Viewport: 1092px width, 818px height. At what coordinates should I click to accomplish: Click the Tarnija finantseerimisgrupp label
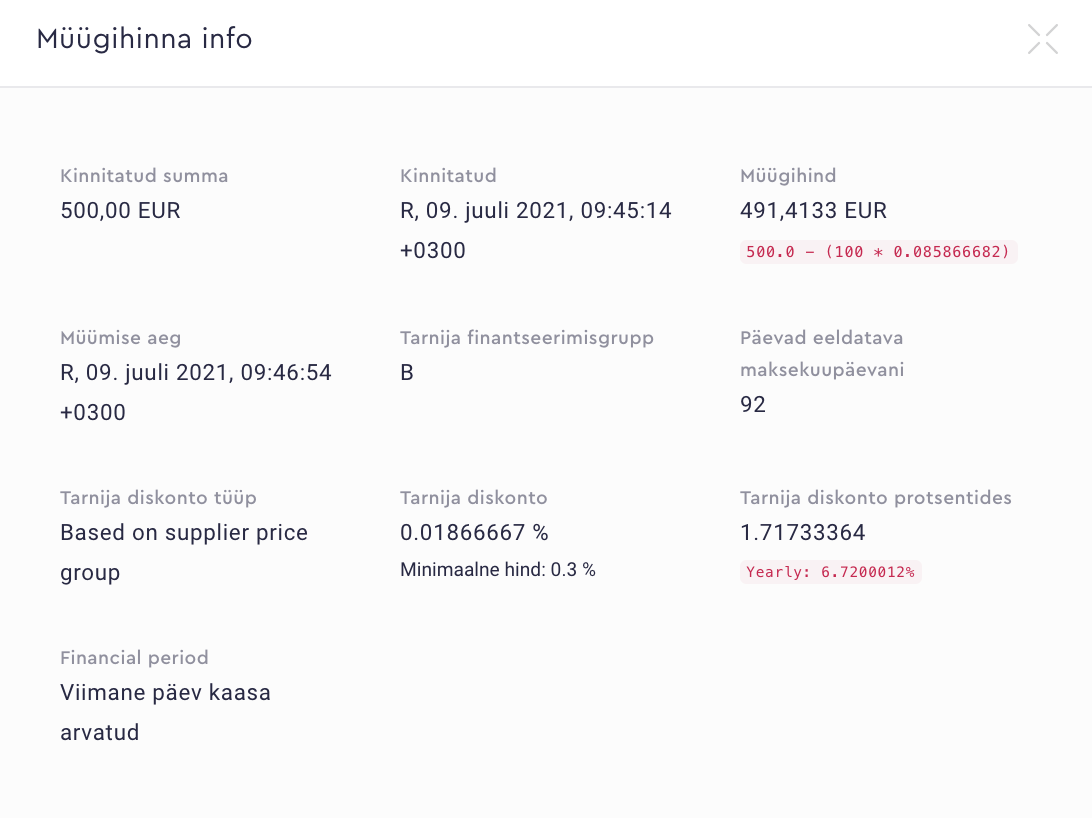click(x=526, y=338)
